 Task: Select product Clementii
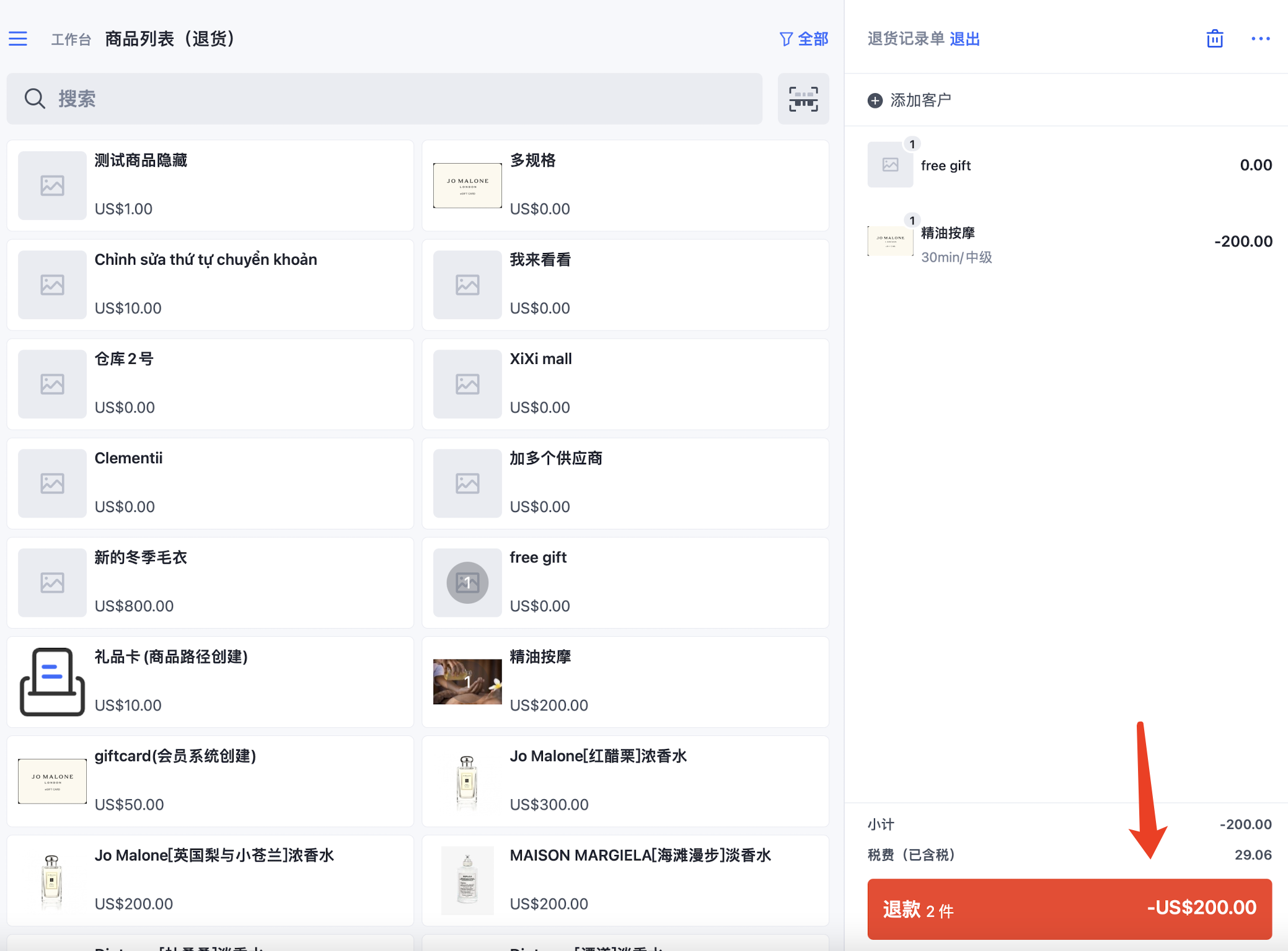tap(210, 483)
